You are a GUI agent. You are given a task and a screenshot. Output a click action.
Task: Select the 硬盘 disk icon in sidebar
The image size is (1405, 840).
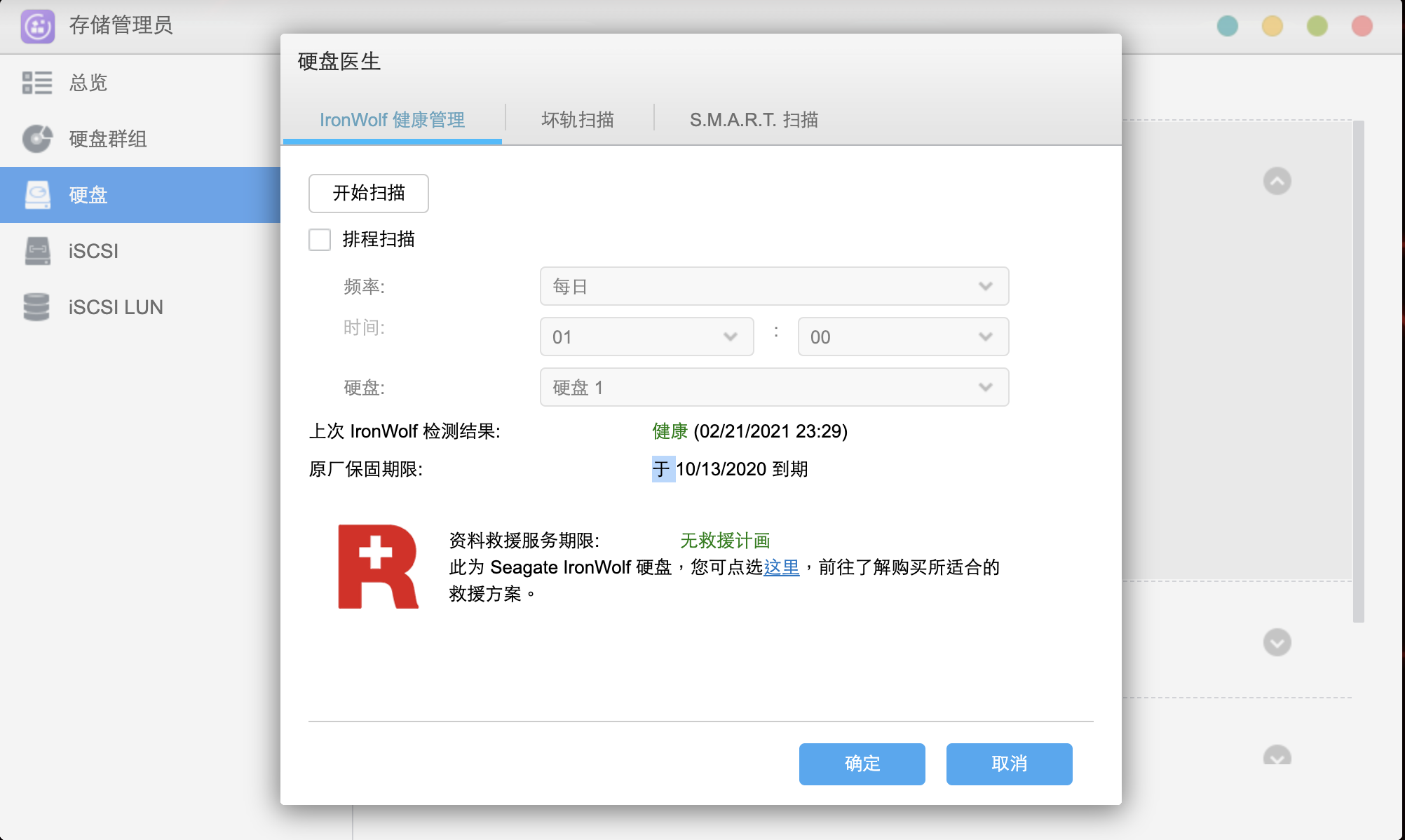coord(37,195)
